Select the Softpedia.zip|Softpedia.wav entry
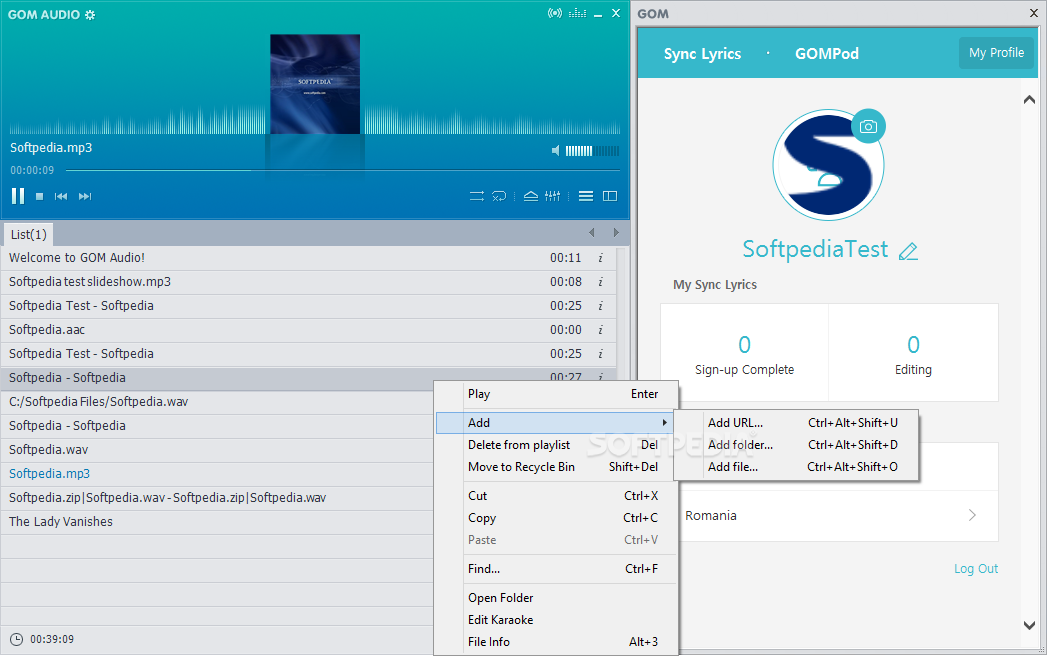 [218, 498]
